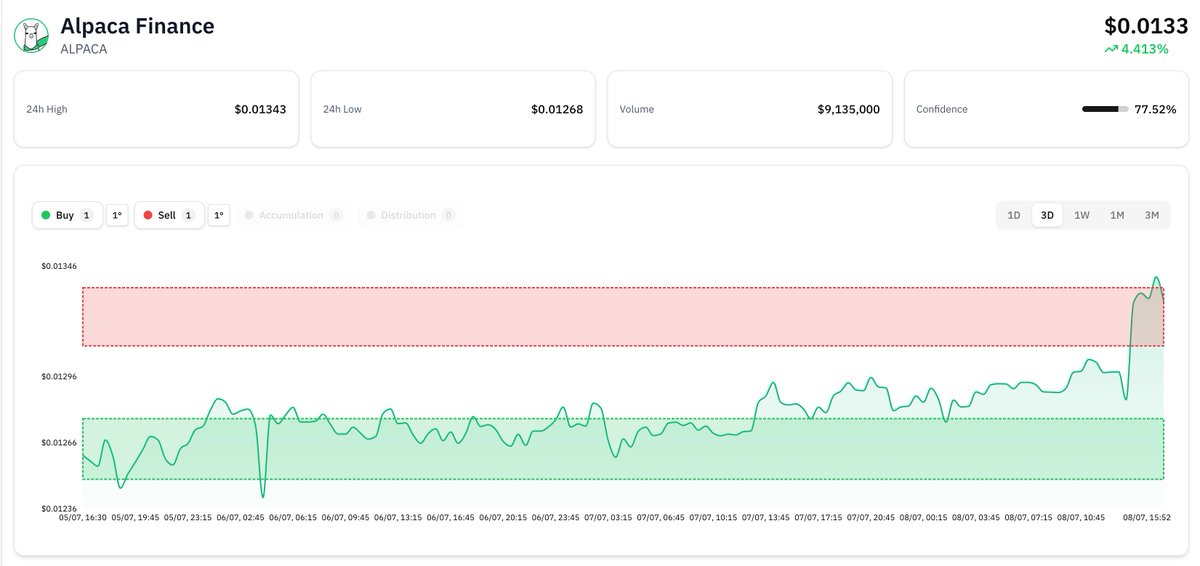Click the 07/07, 13:45 x-axis label
This screenshot has height=566, width=1200.
point(765,518)
